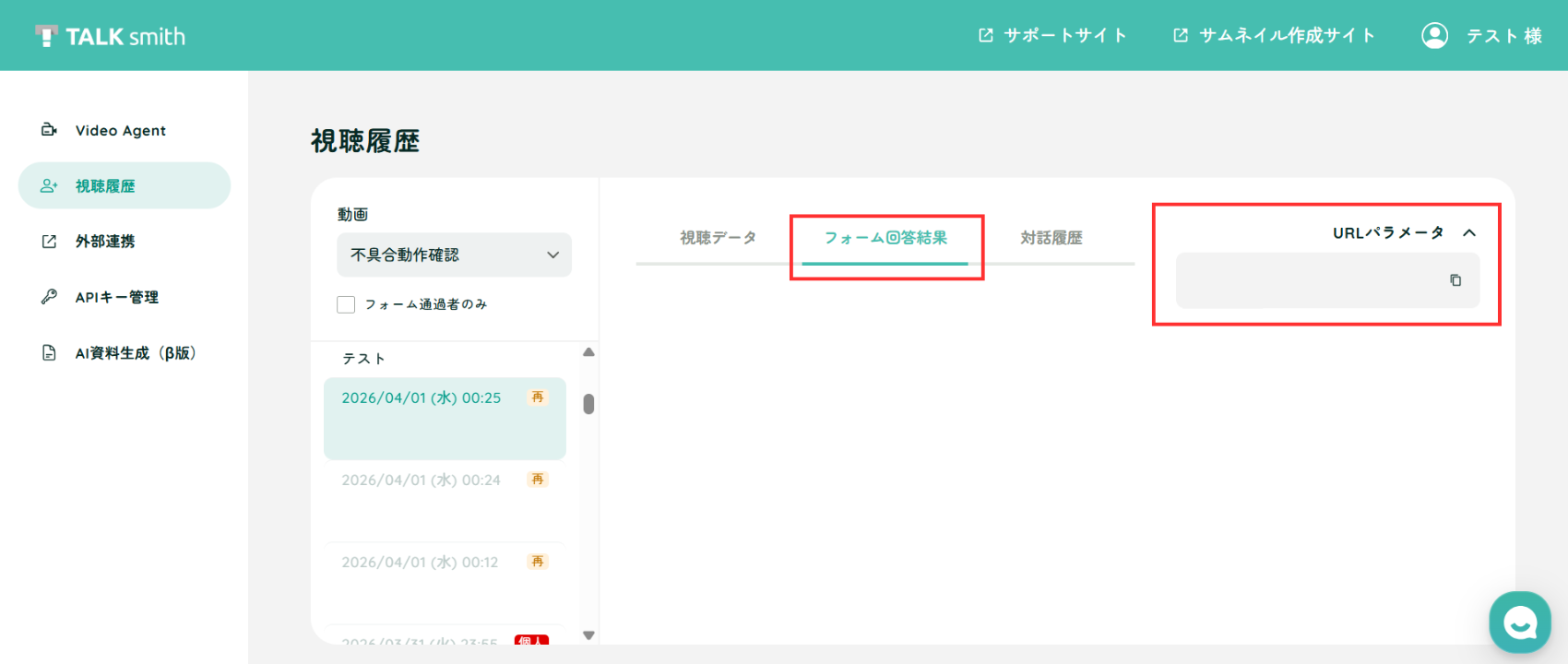Click the TALK smith logo
The image size is (1568, 664).
[x=110, y=36]
